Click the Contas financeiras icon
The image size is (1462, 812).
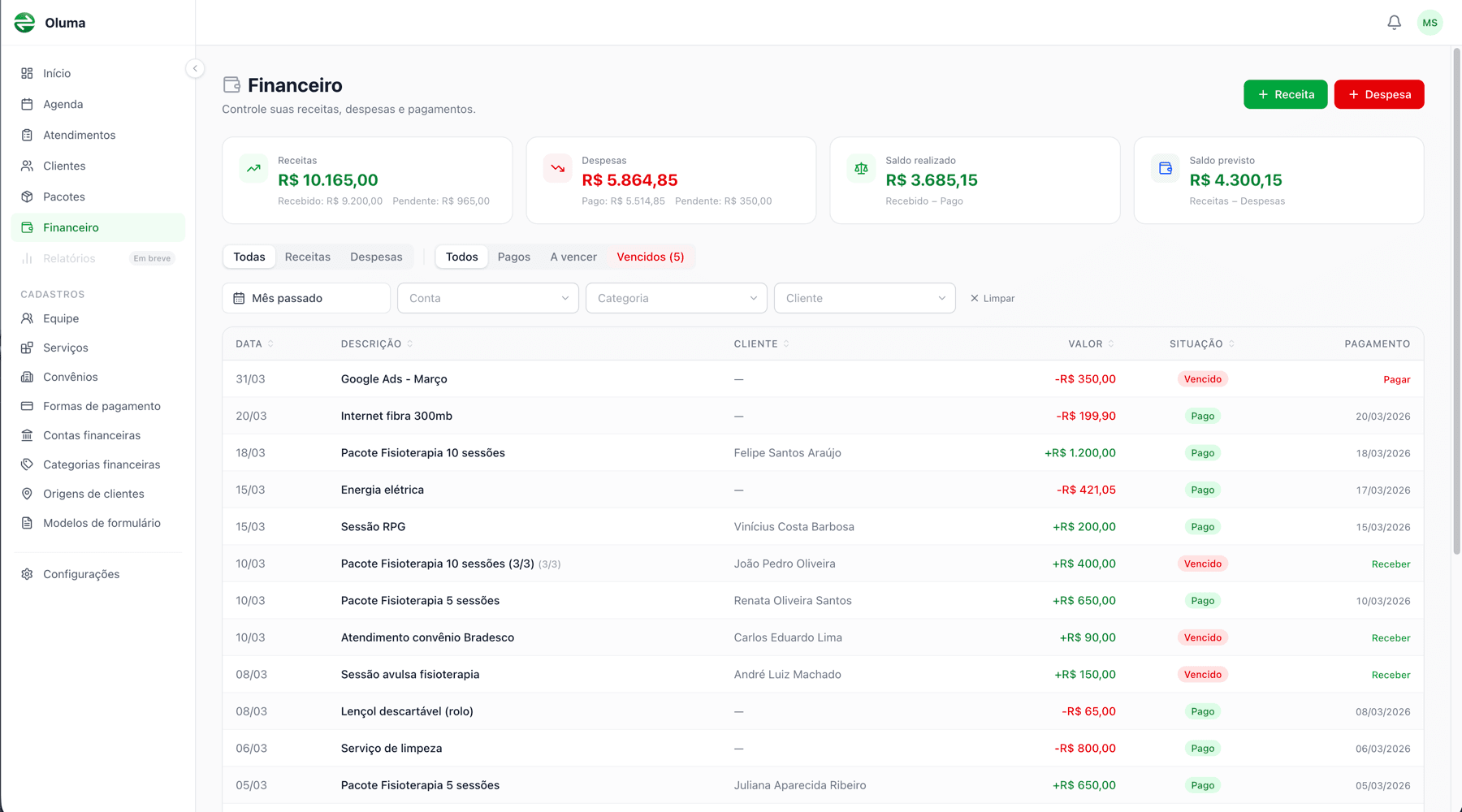pyautogui.click(x=27, y=435)
